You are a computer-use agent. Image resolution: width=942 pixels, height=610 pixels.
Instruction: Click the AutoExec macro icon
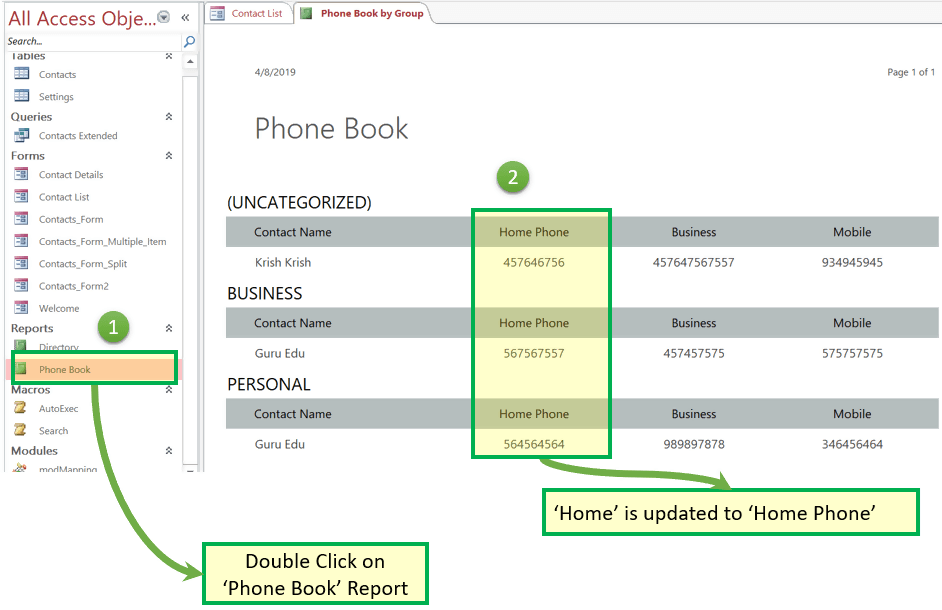coord(21,408)
